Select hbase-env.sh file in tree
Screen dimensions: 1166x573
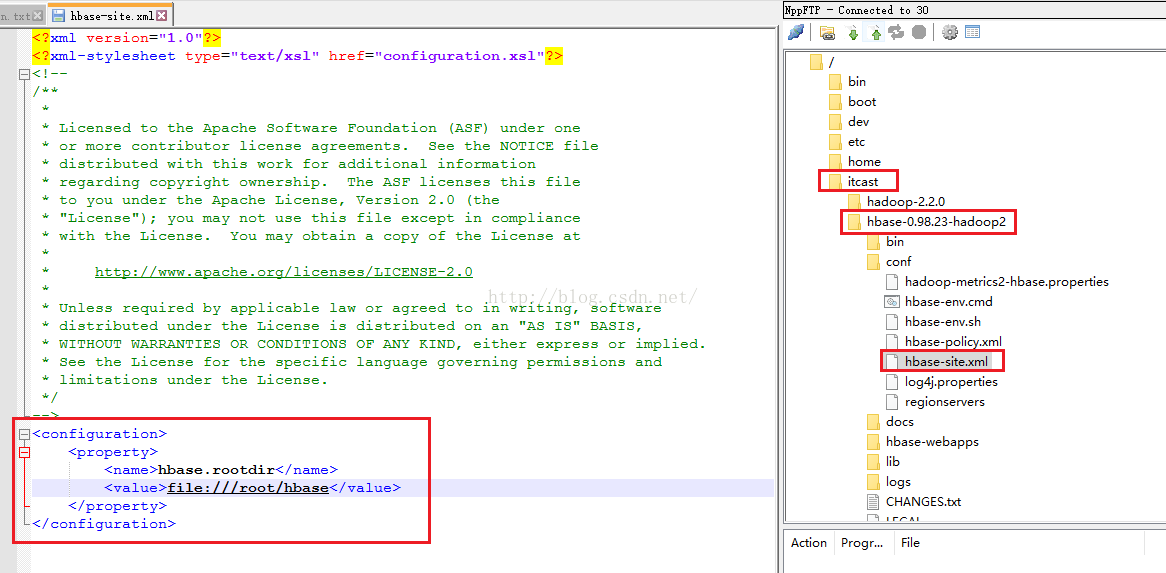pos(942,322)
